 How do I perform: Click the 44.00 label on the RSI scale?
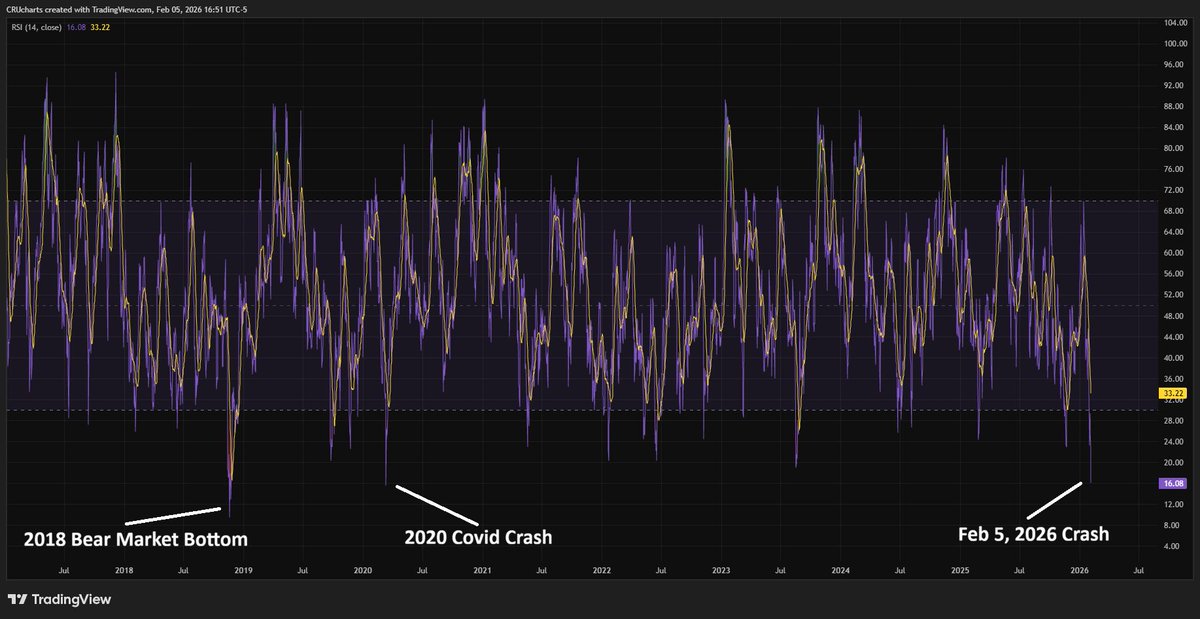pyautogui.click(x=1175, y=337)
